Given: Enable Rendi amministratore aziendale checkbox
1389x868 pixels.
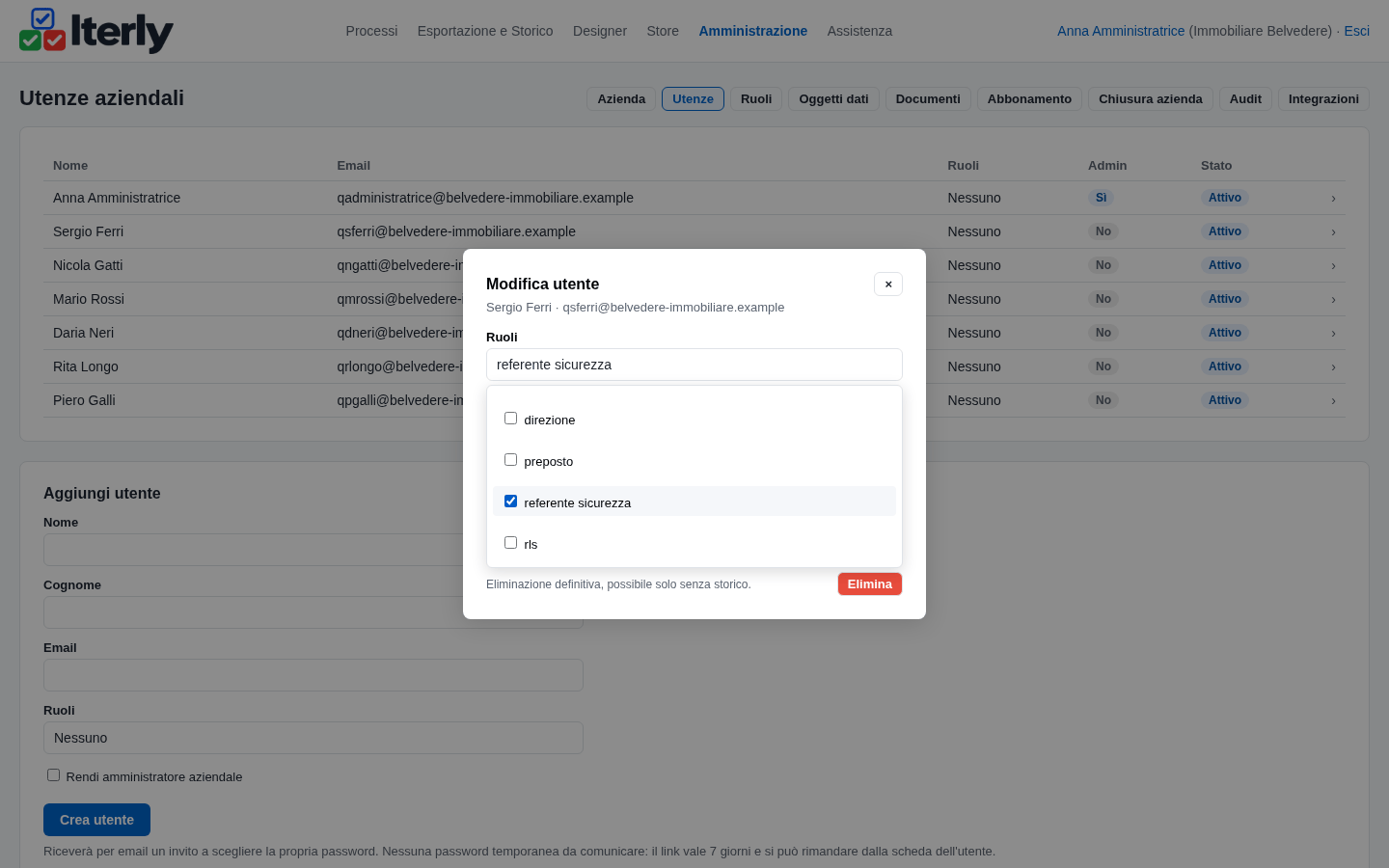Looking at the screenshot, I should (54, 775).
